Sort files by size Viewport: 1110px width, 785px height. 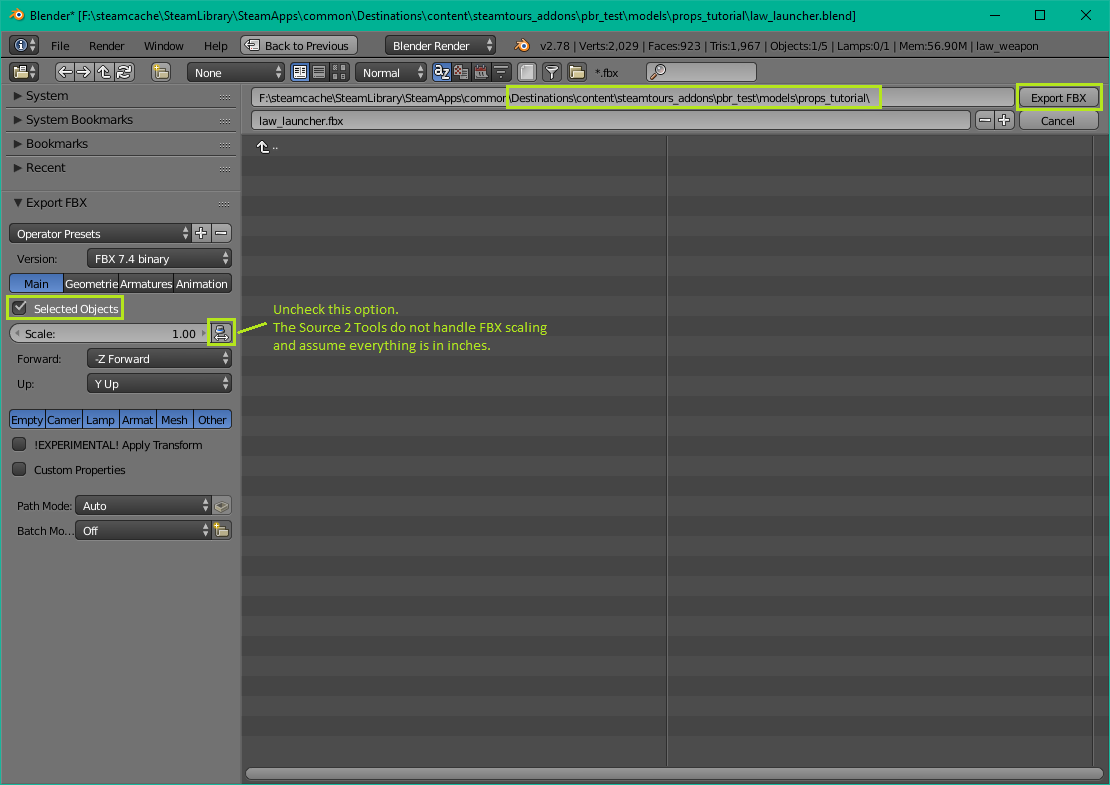[x=500, y=72]
